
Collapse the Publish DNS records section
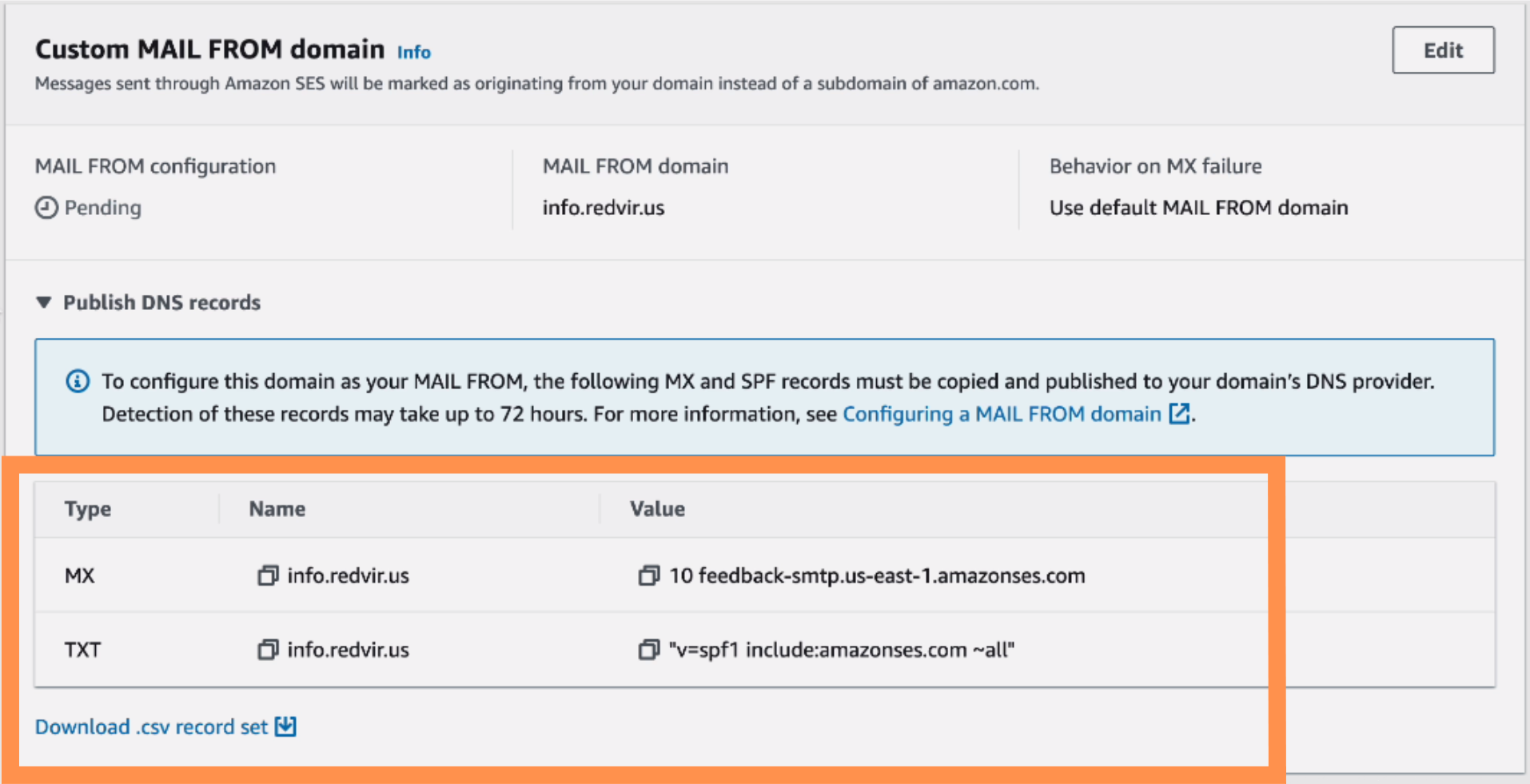click(43, 302)
